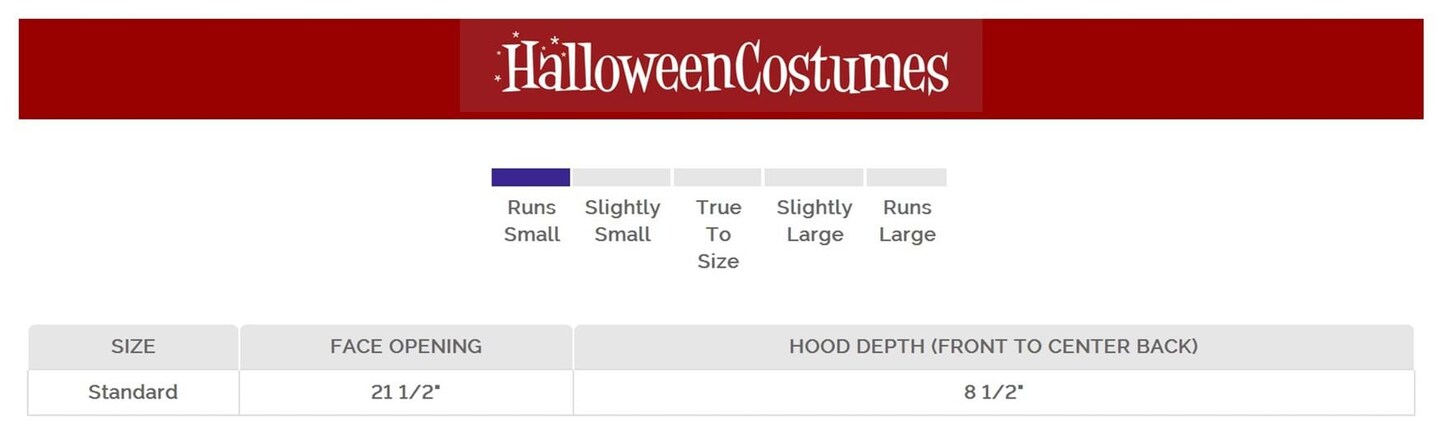Image resolution: width=1440 pixels, height=443 pixels.
Task: Click the purple Runs Small fit bar
Action: 531,177
